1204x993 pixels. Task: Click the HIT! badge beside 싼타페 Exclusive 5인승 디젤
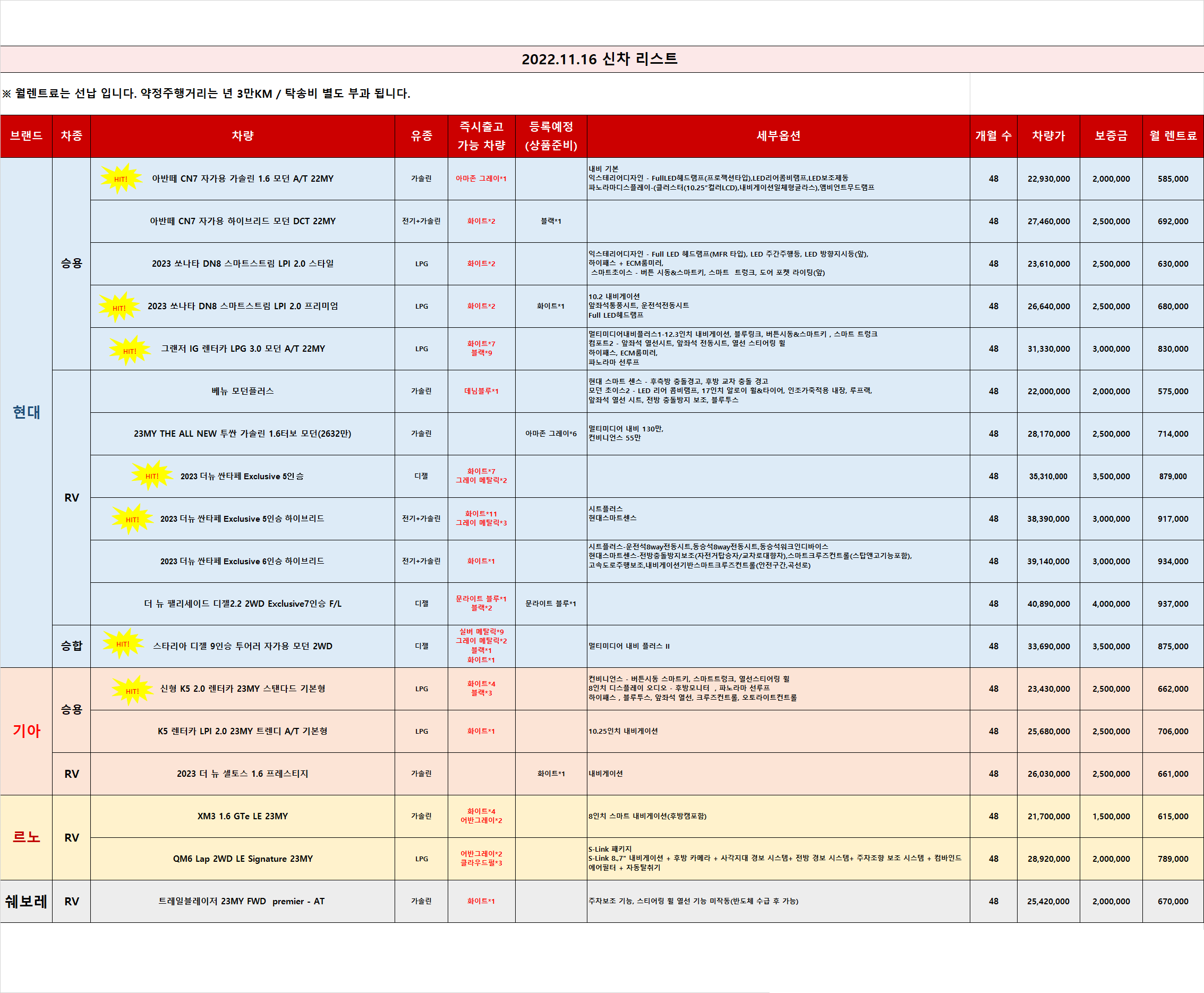coord(151,476)
